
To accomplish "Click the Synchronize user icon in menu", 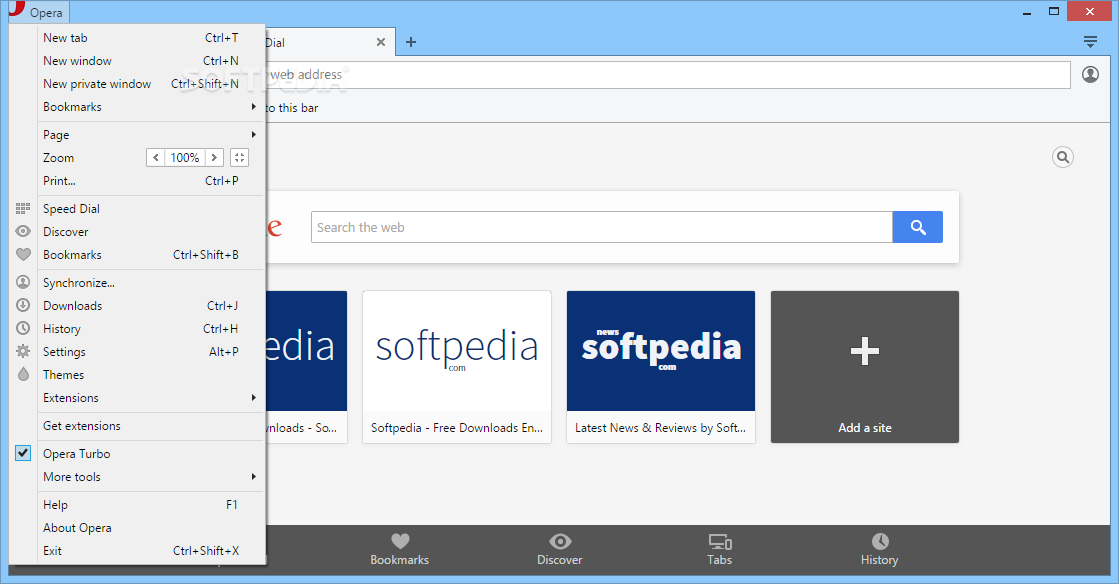I will click(23, 282).
